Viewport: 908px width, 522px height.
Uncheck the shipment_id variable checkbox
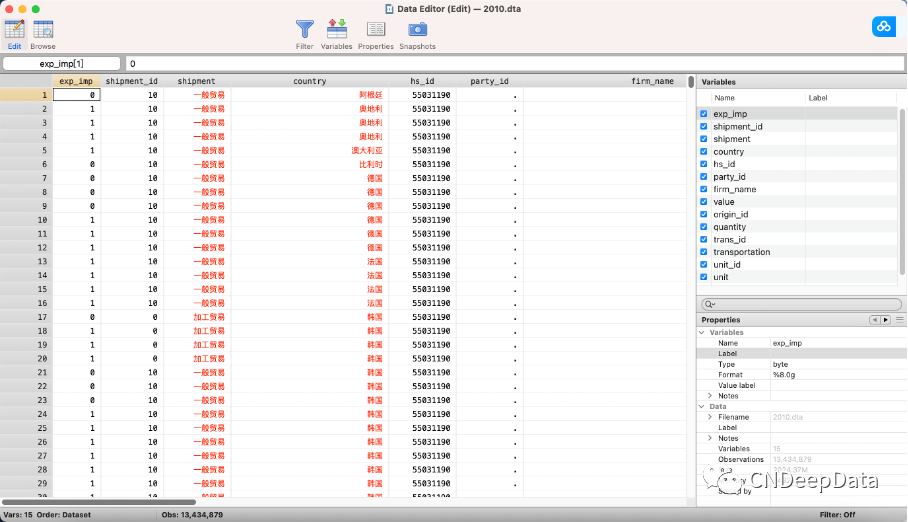[704, 126]
